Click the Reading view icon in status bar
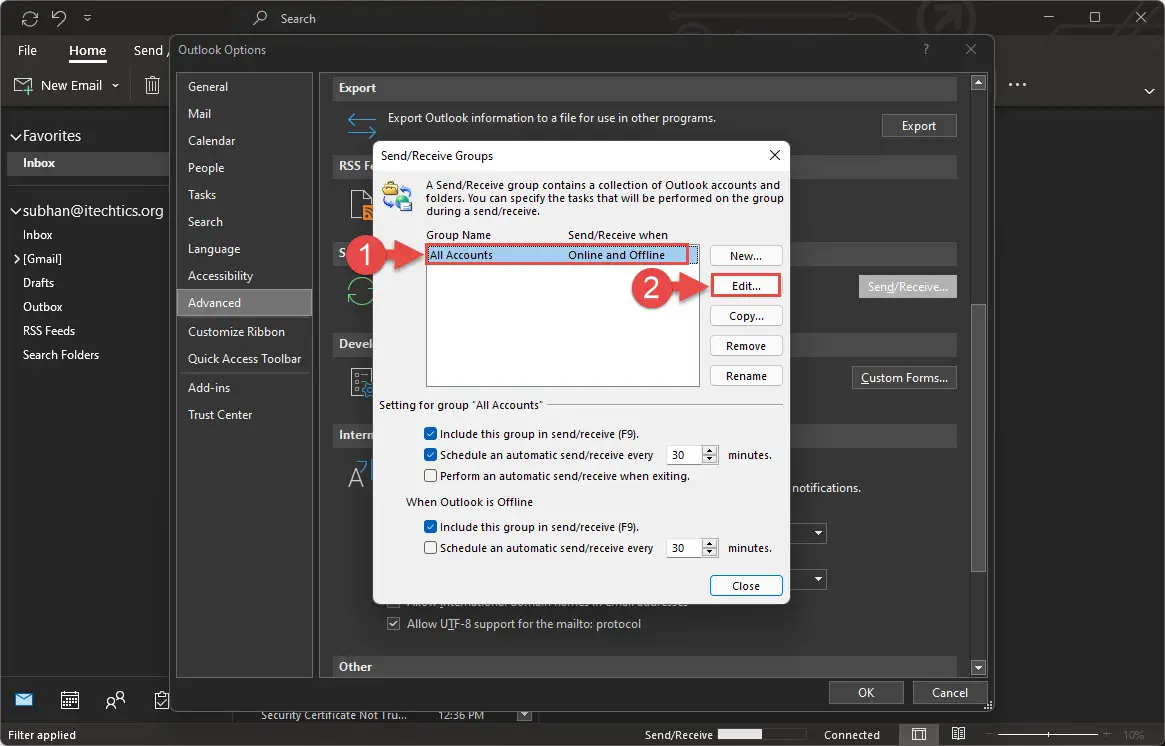1165x746 pixels. point(958,734)
